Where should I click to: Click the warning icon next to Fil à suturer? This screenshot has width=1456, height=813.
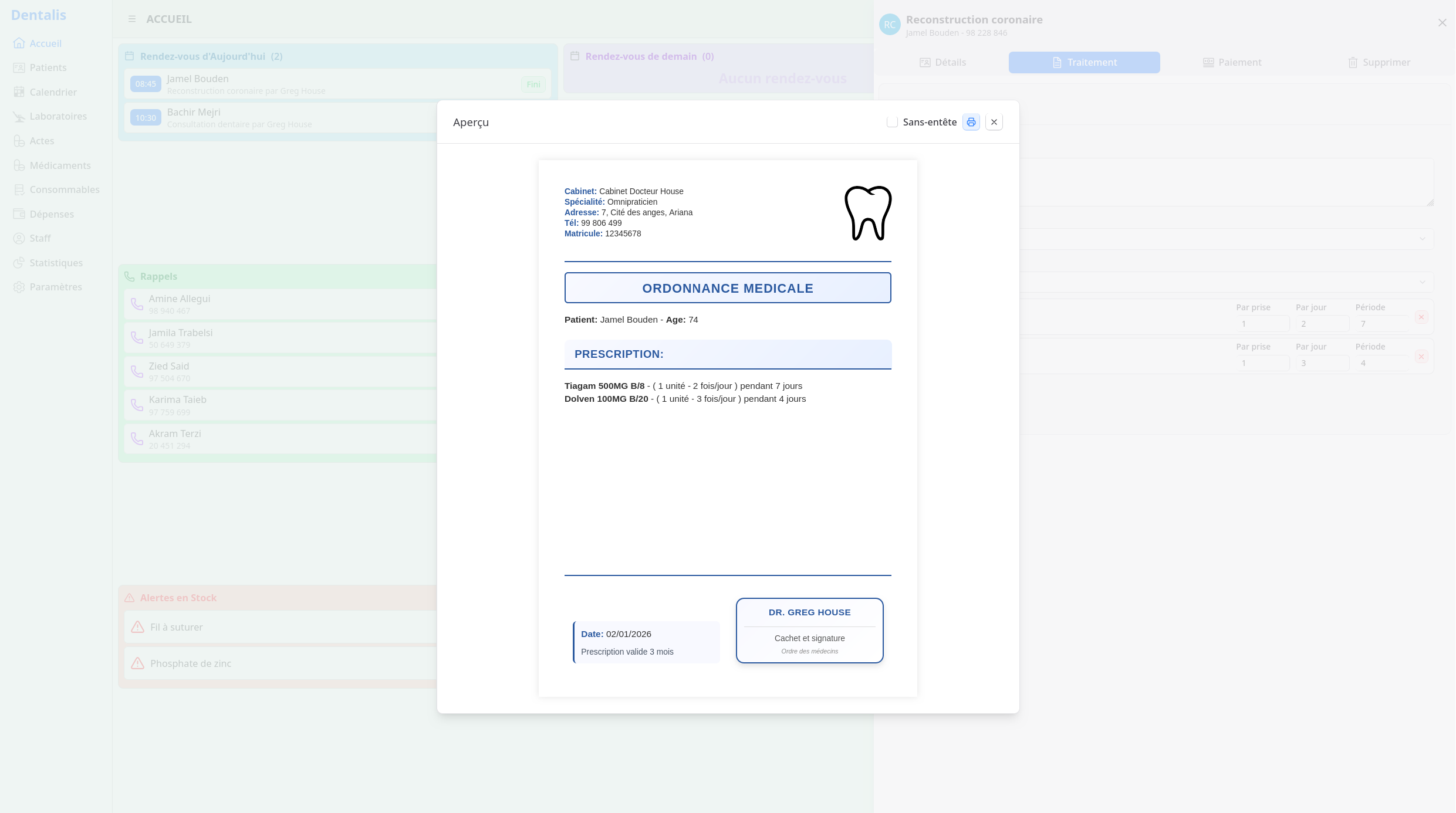137,626
